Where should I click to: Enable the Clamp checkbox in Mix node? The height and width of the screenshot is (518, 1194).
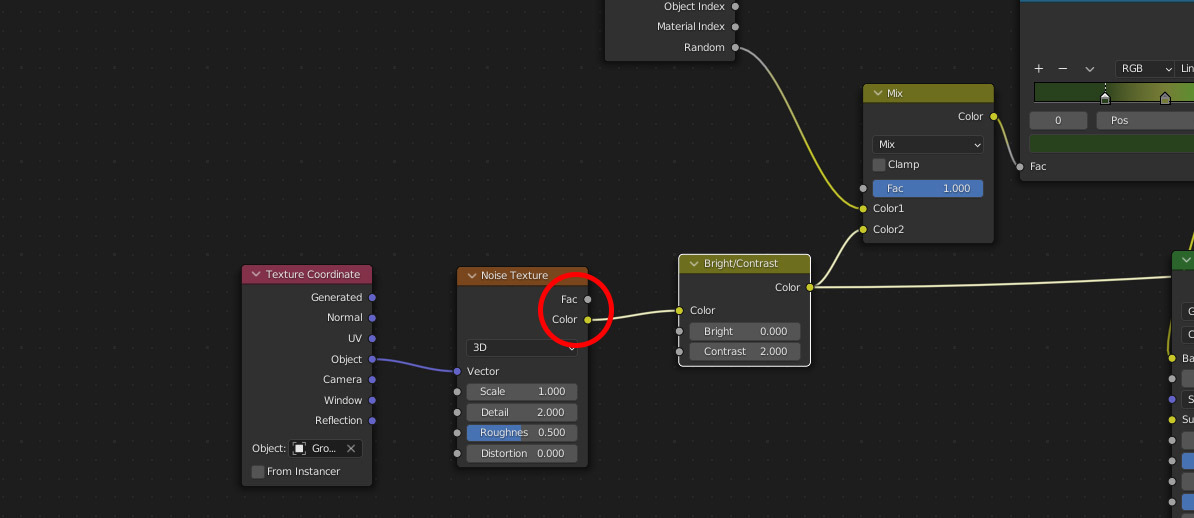(x=879, y=165)
